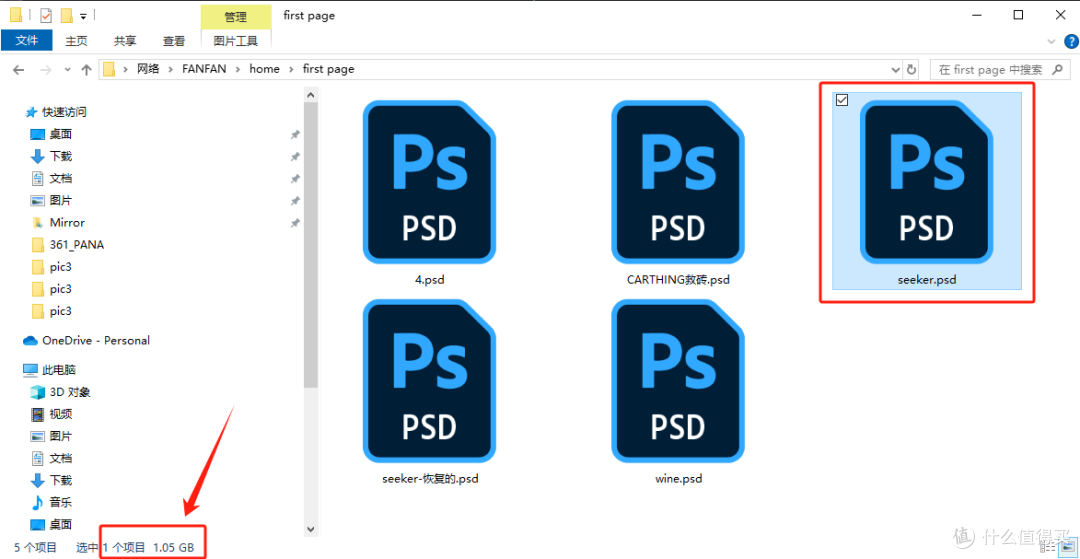
Task: Click the Properties checkmark icon in title bar
Action: pos(46,14)
